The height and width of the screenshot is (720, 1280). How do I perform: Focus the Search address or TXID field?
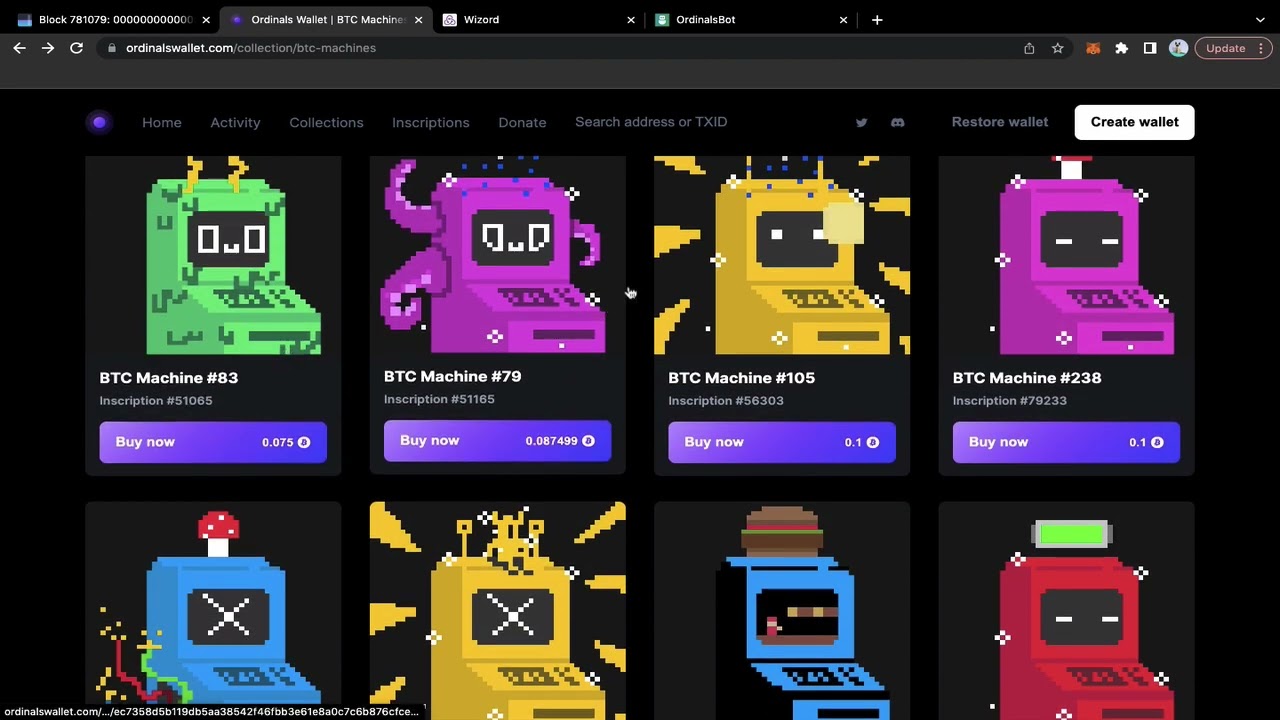(651, 122)
